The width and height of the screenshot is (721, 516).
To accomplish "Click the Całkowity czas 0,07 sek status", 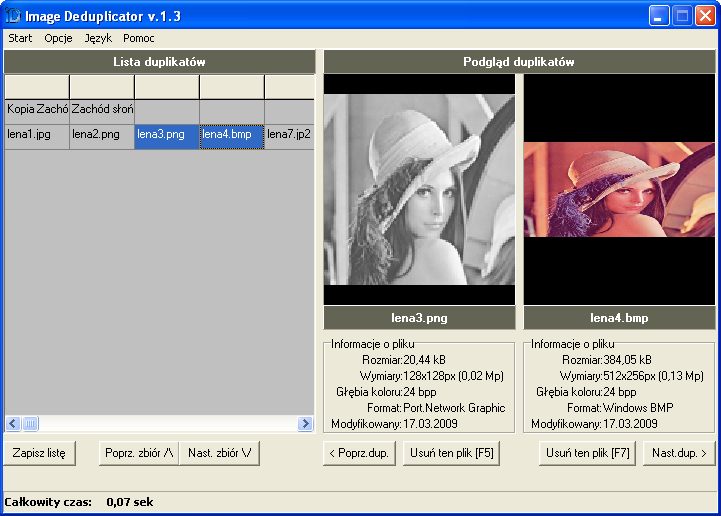I will click(79, 502).
